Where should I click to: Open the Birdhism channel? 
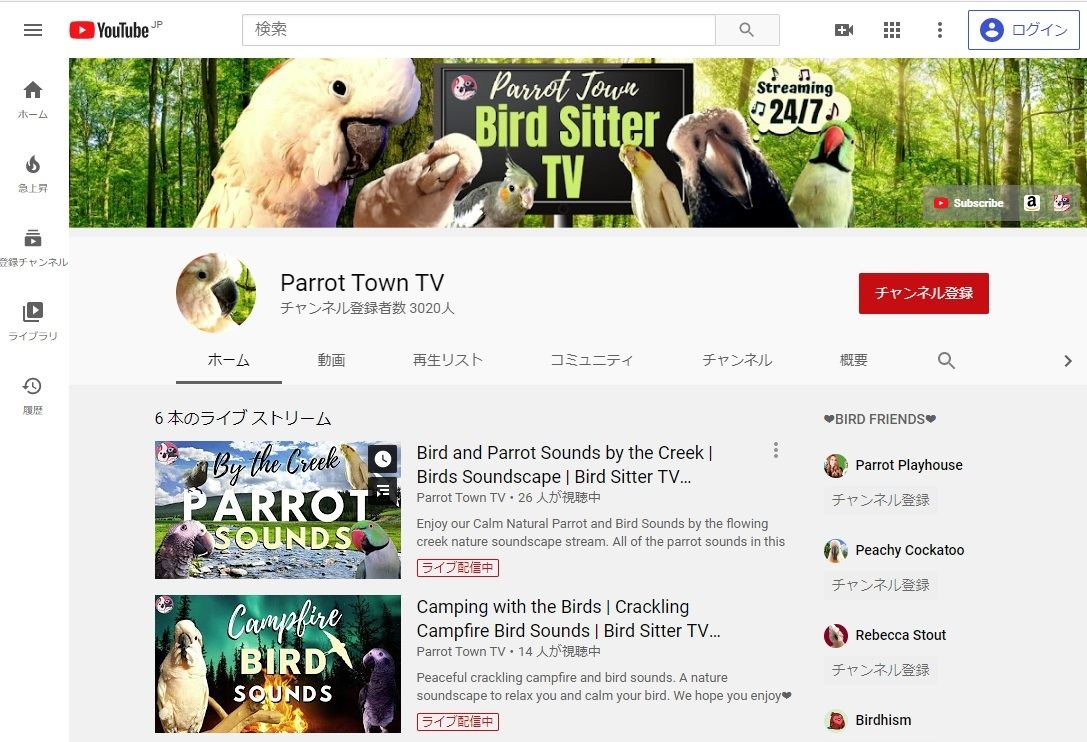click(x=883, y=721)
